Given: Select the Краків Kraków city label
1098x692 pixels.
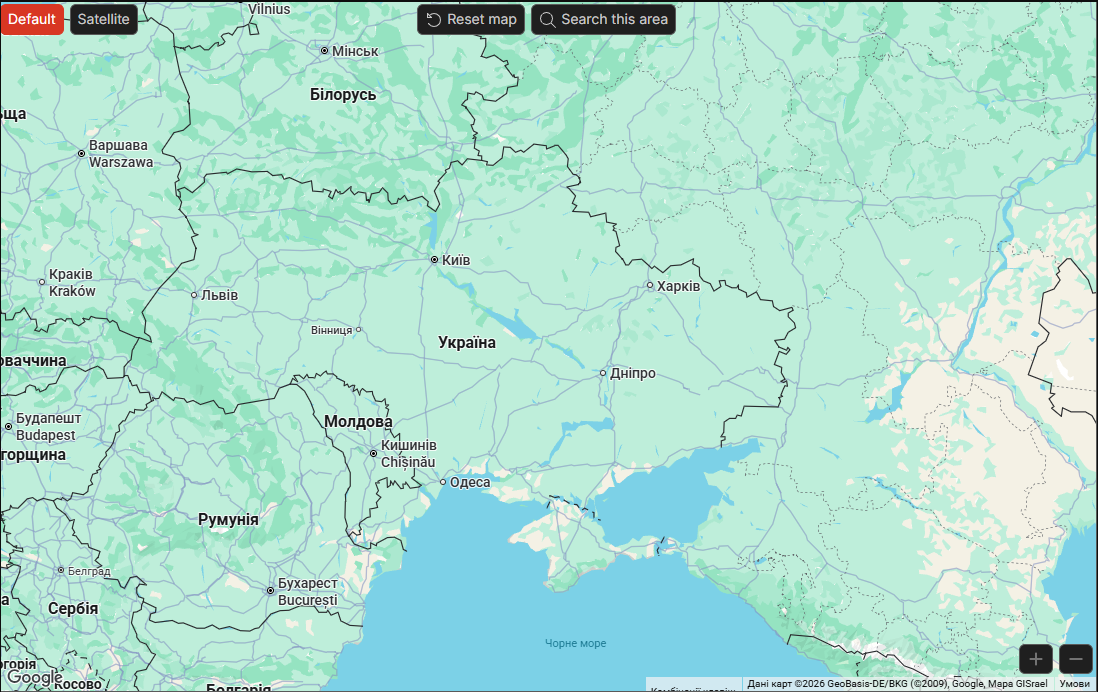Looking at the screenshot, I should point(71,283).
